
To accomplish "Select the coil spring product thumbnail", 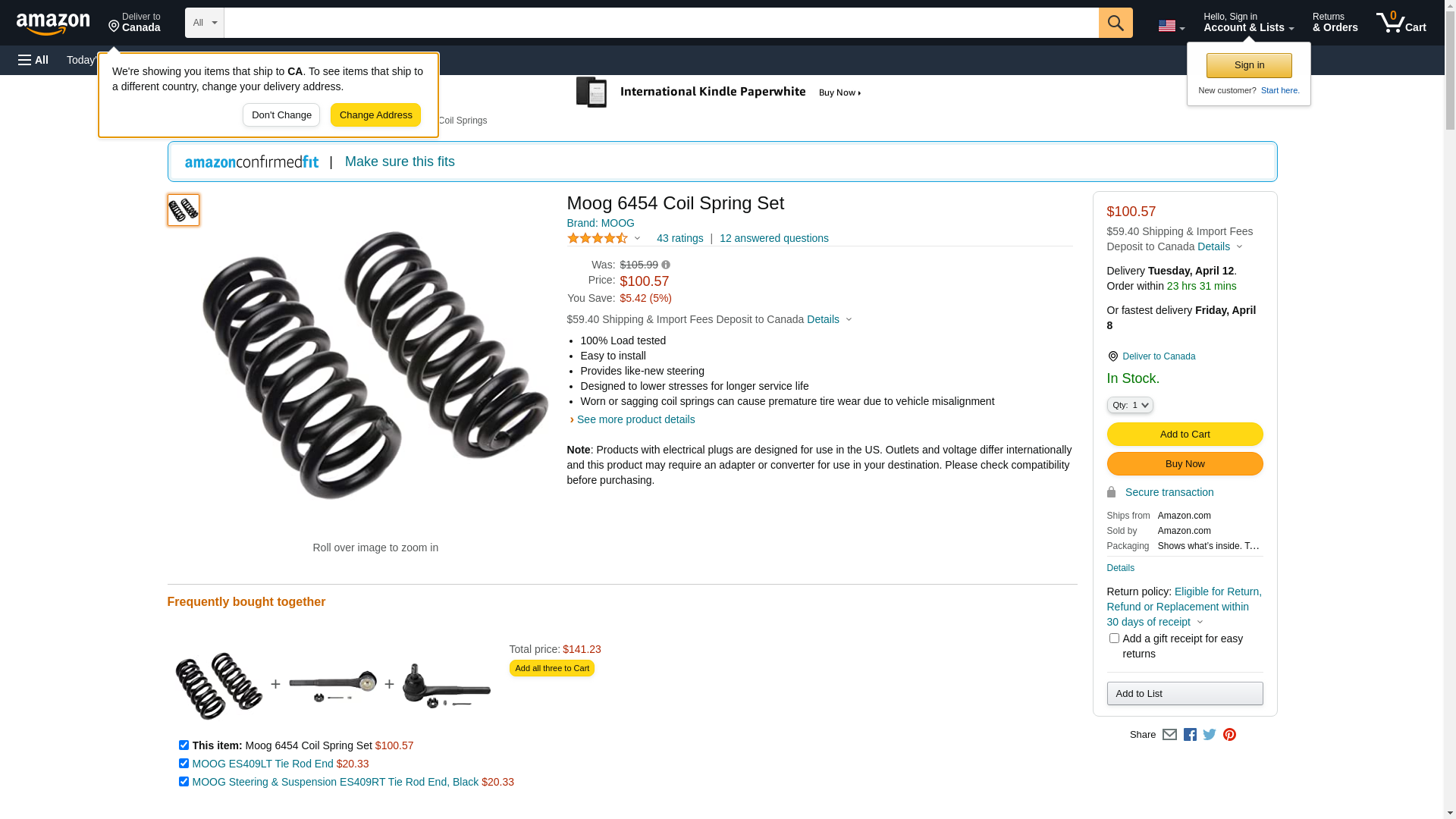I will 184,210.
